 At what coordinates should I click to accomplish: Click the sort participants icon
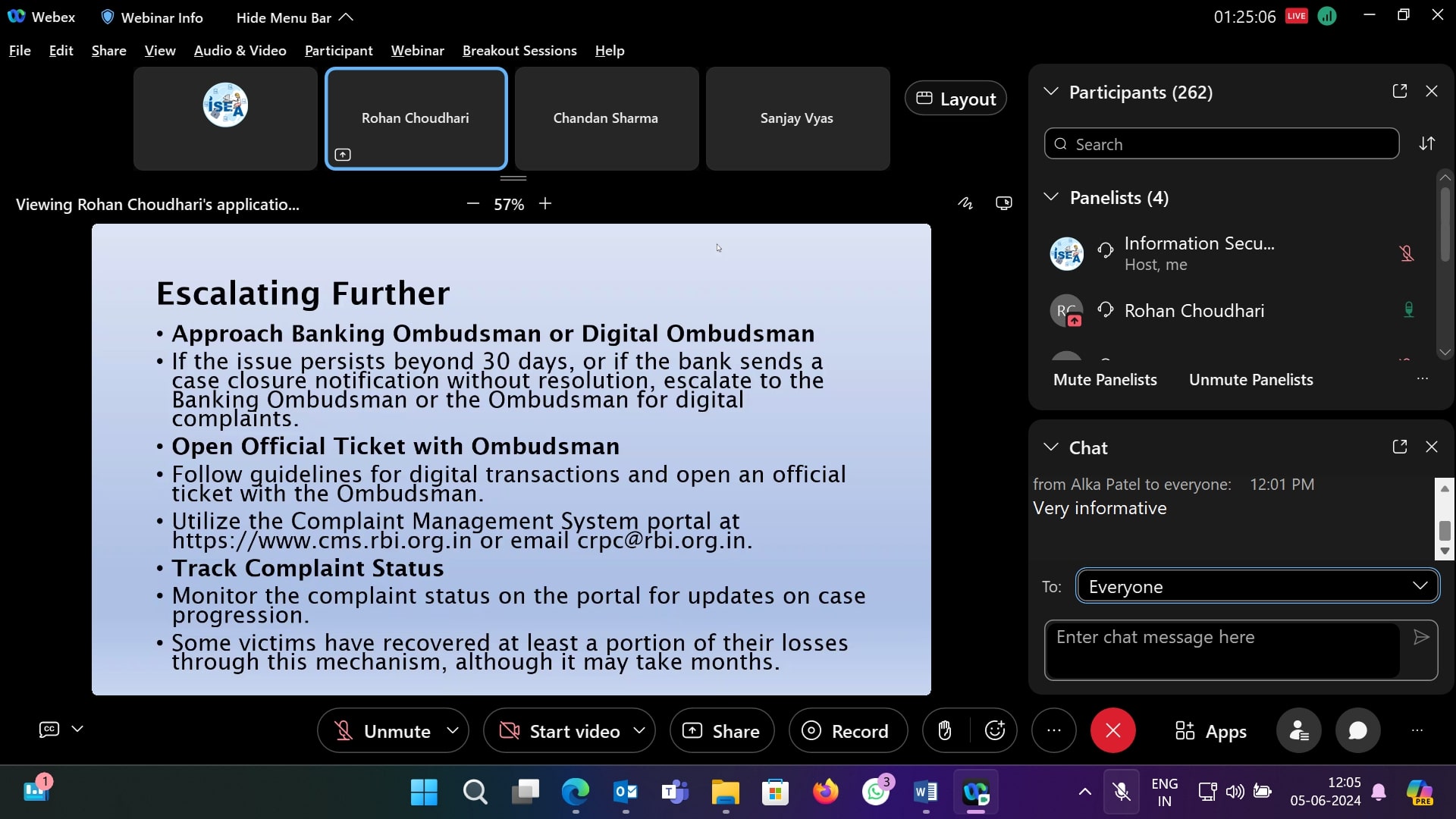1427,143
